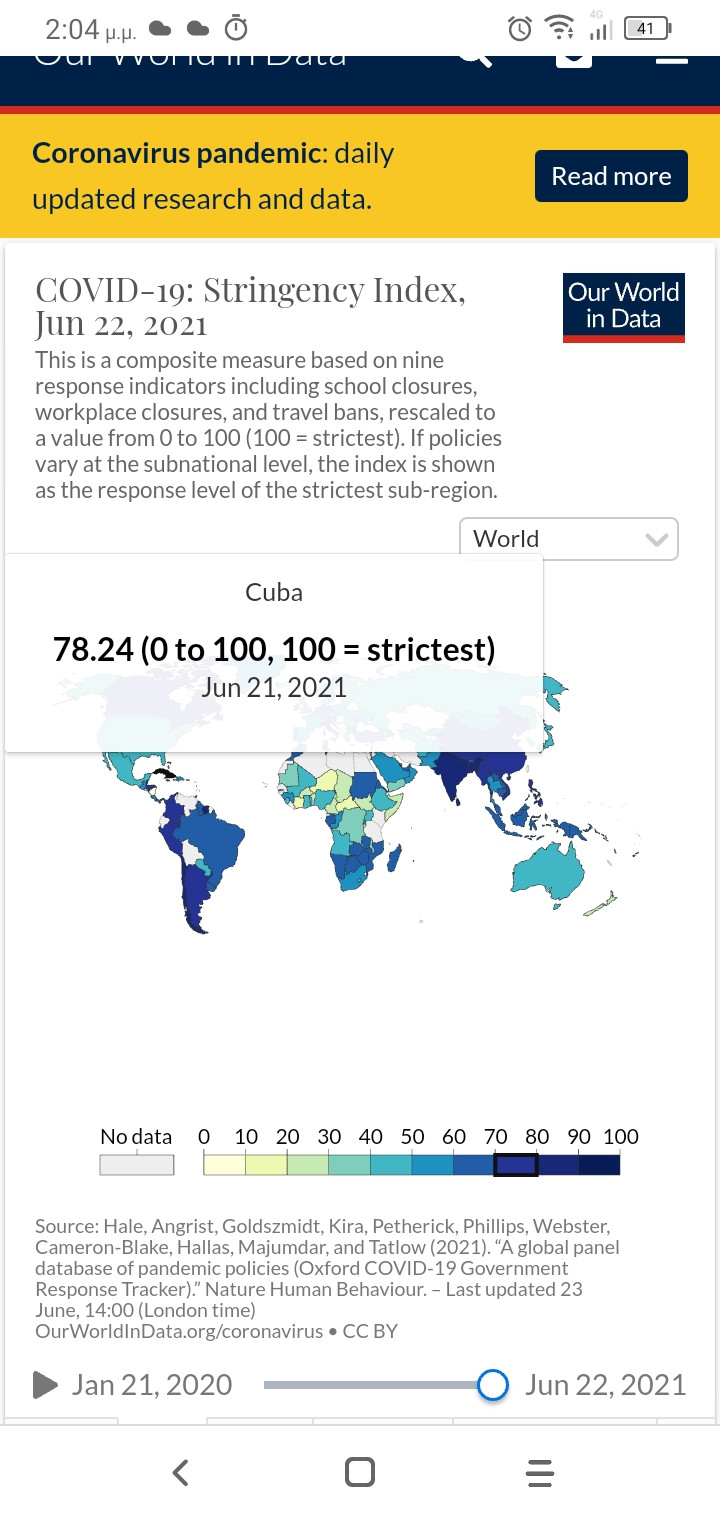Select the No data legend swatch
720x1520 pixels.
coord(137,1165)
